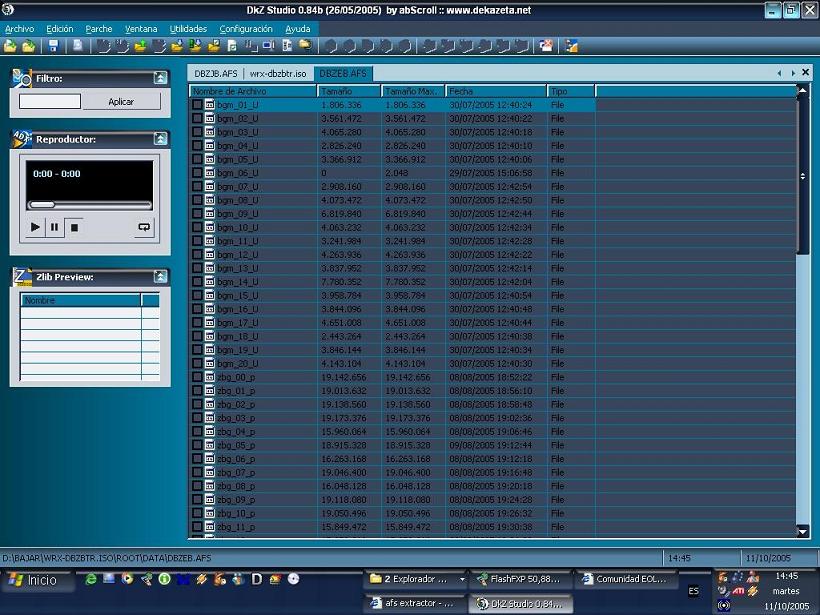Image resolution: width=820 pixels, height=615 pixels.
Task: Check the box for bgm_01_U
Action: [x=197, y=105]
